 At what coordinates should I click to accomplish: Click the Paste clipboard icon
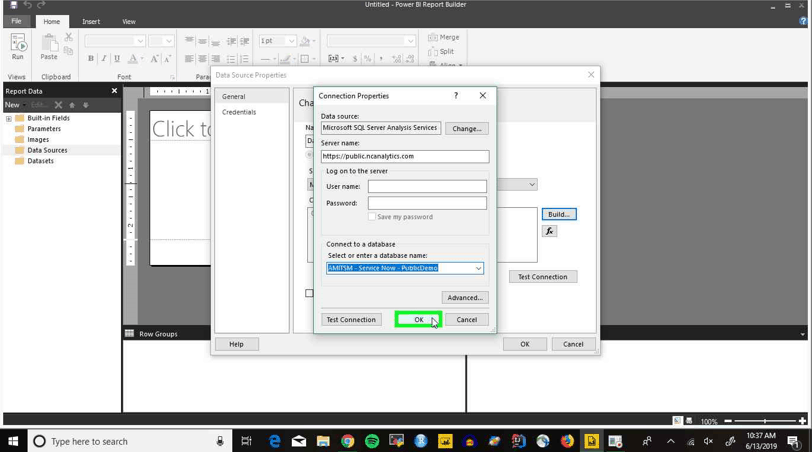point(49,47)
